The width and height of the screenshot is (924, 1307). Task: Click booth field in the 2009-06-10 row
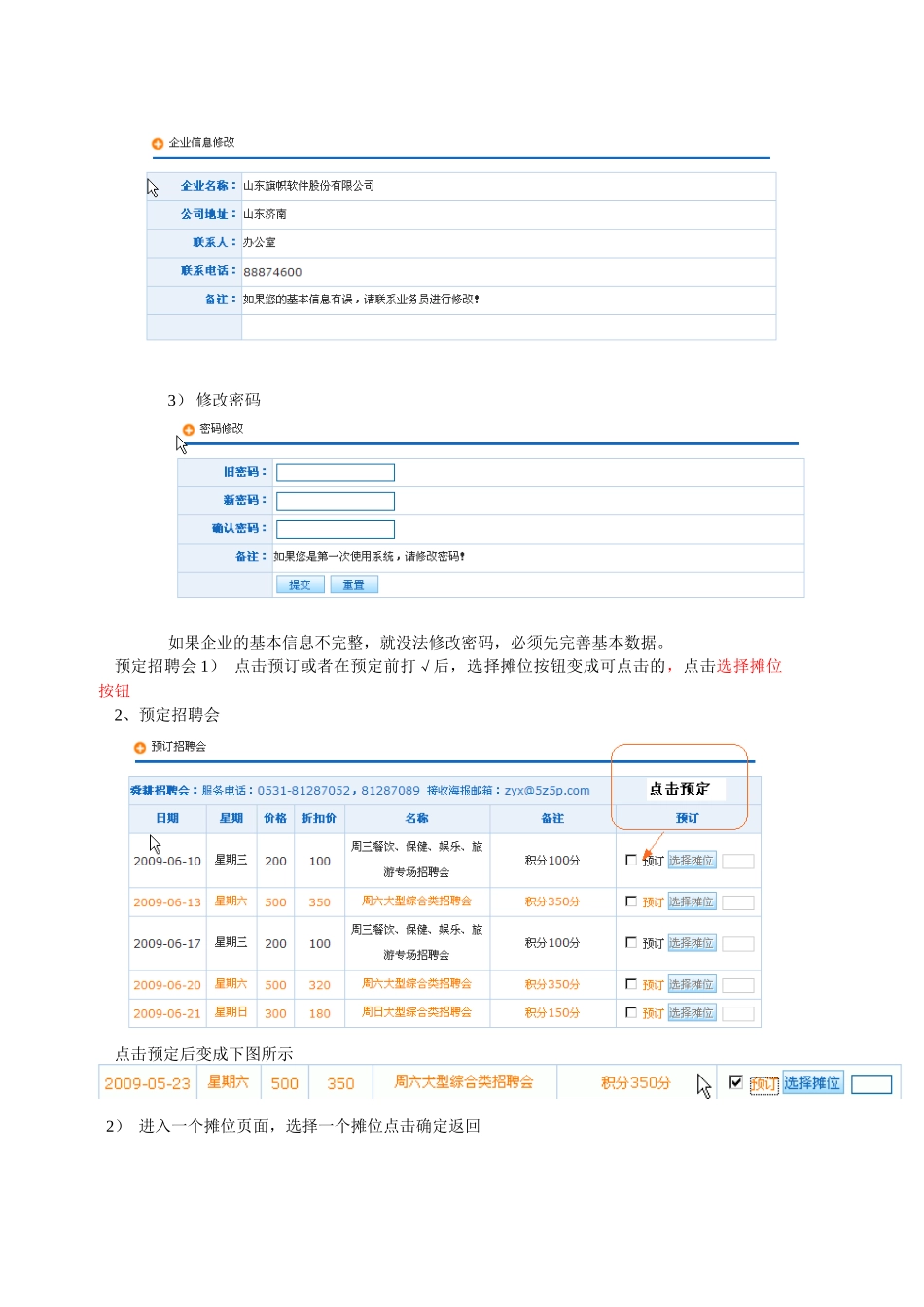(738, 862)
